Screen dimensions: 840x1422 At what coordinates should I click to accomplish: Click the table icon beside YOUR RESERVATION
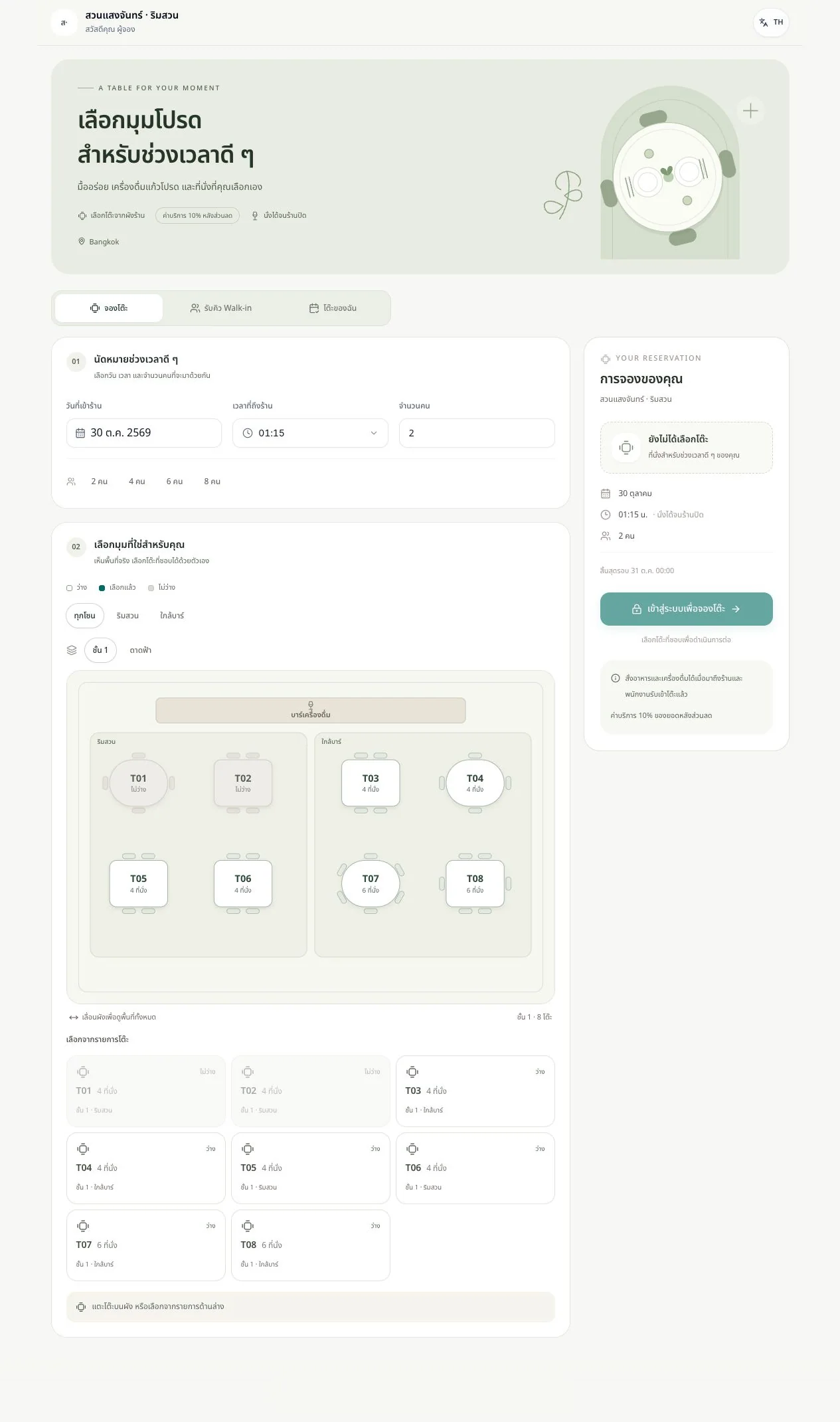pyautogui.click(x=606, y=359)
